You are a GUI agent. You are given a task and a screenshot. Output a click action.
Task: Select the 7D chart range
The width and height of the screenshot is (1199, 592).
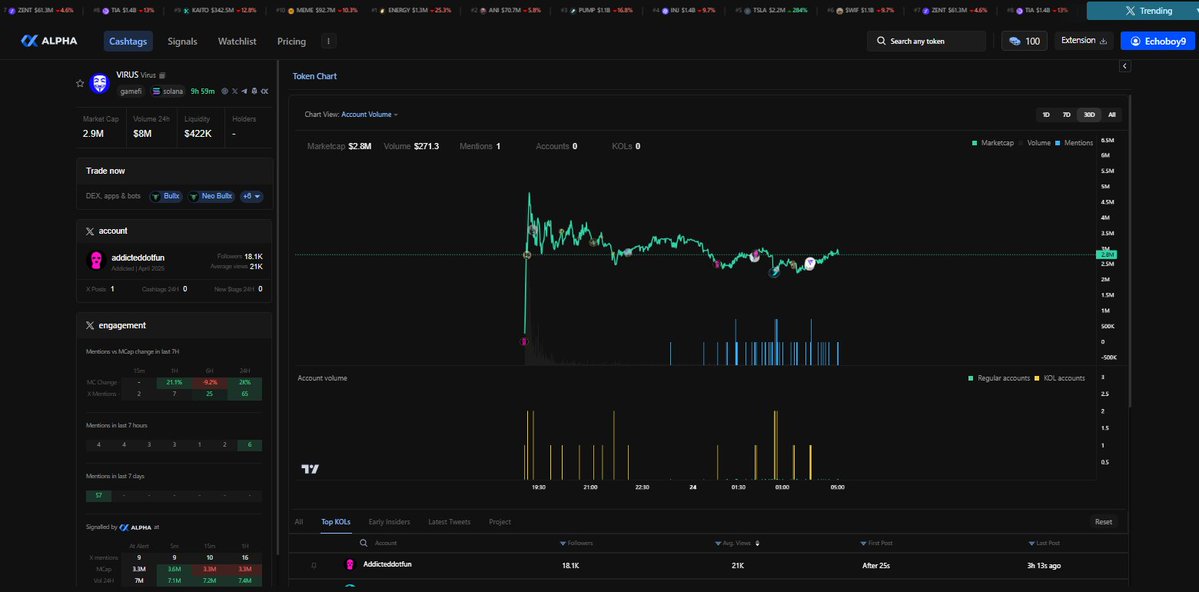point(1067,115)
